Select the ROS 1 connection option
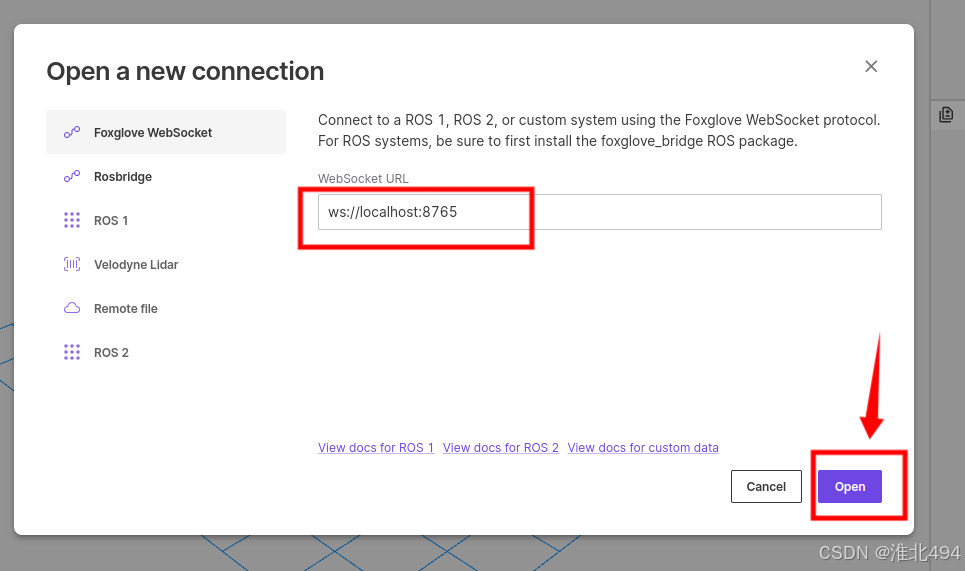Image resolution: width=965 pixels, height=571 pixels. pyautogui.click(x=166, y=220)
